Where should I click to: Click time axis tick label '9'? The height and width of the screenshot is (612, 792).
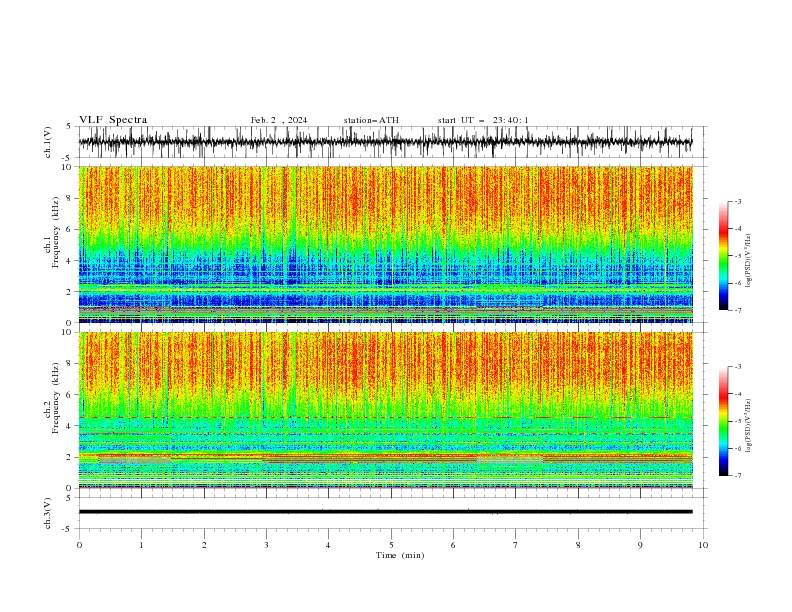click(640, 545)
